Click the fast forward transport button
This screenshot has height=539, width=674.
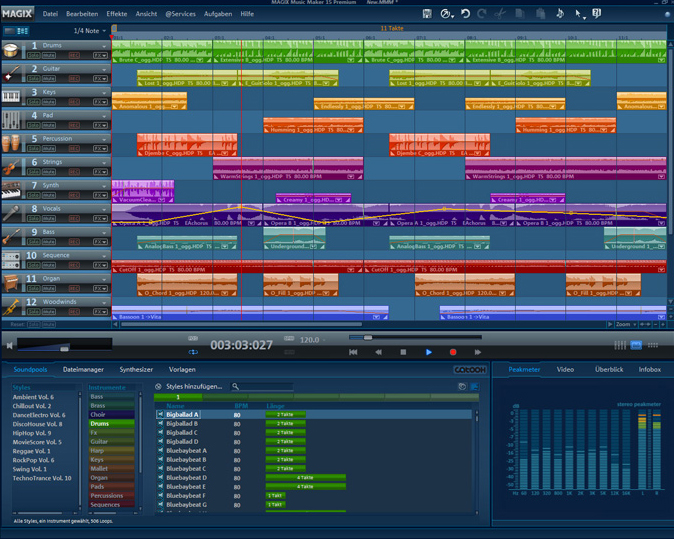(478, 352)
